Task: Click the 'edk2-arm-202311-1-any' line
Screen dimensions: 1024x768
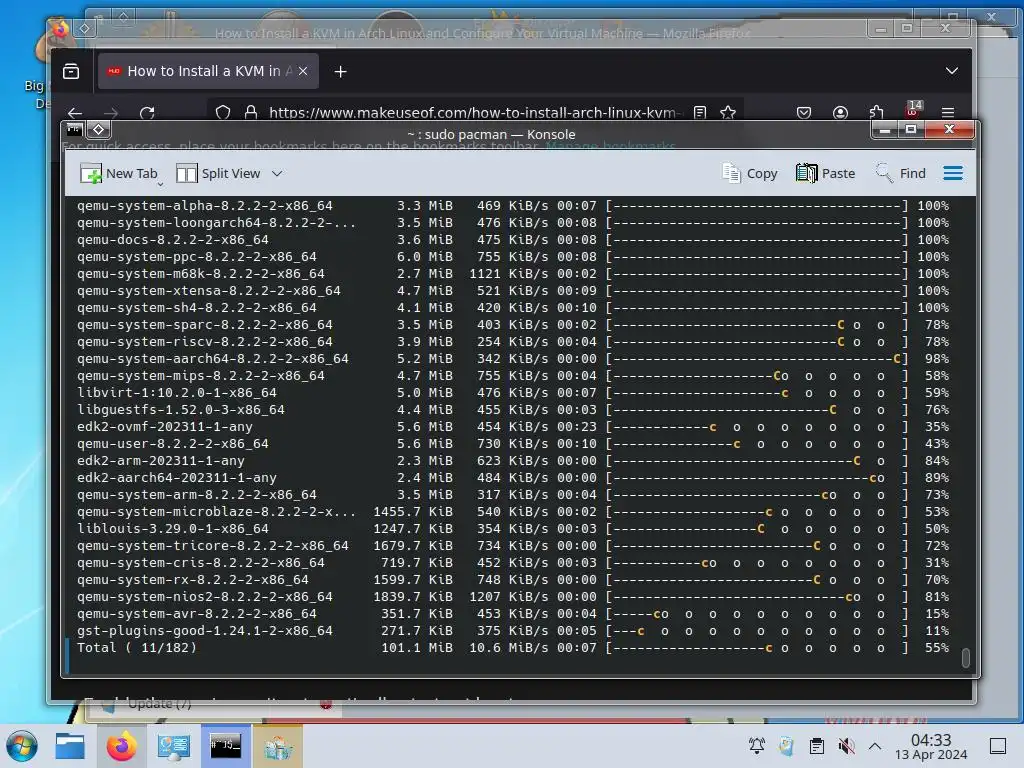Action: [161, 461]
